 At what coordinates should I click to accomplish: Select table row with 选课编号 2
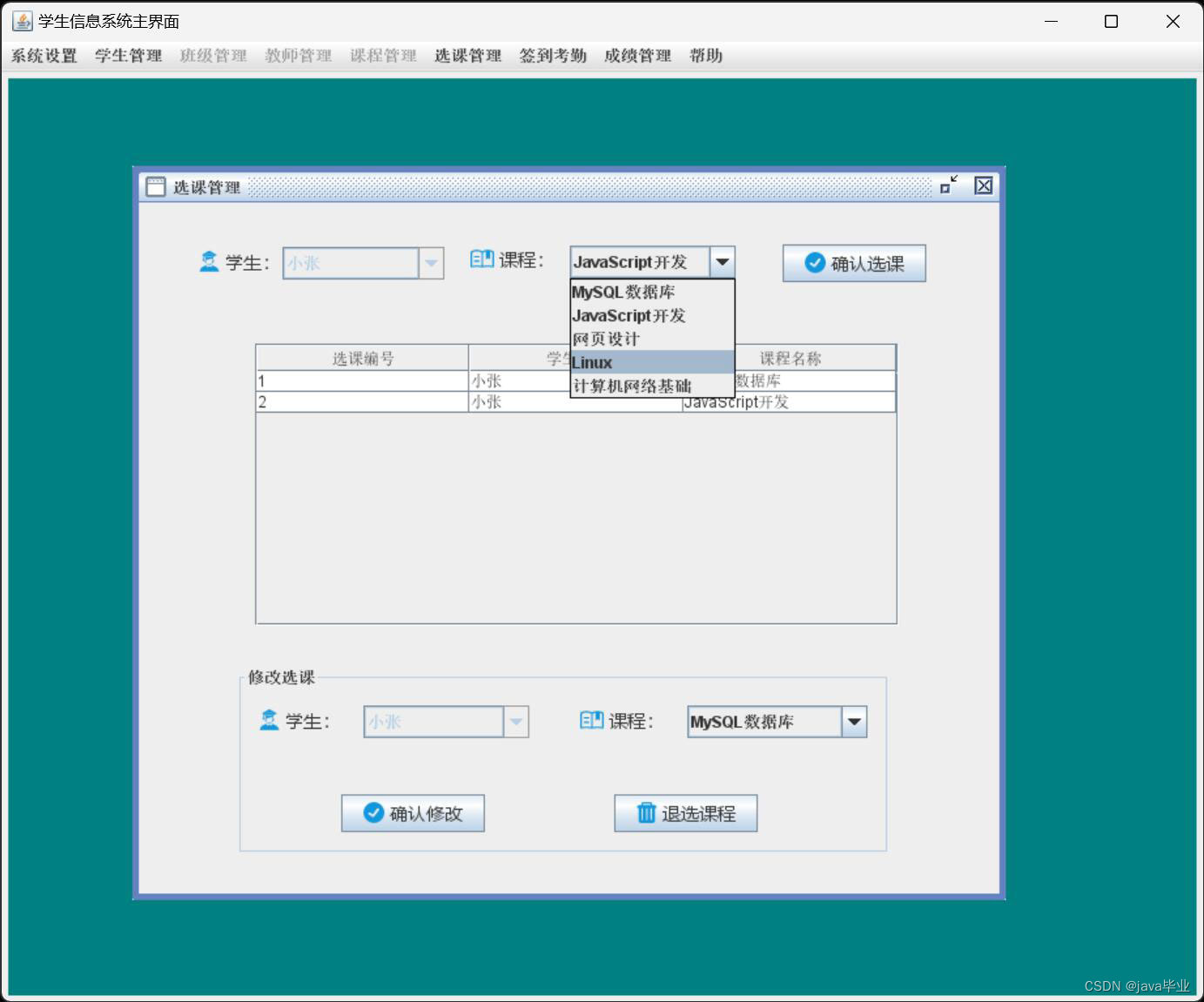click(575, 401)
